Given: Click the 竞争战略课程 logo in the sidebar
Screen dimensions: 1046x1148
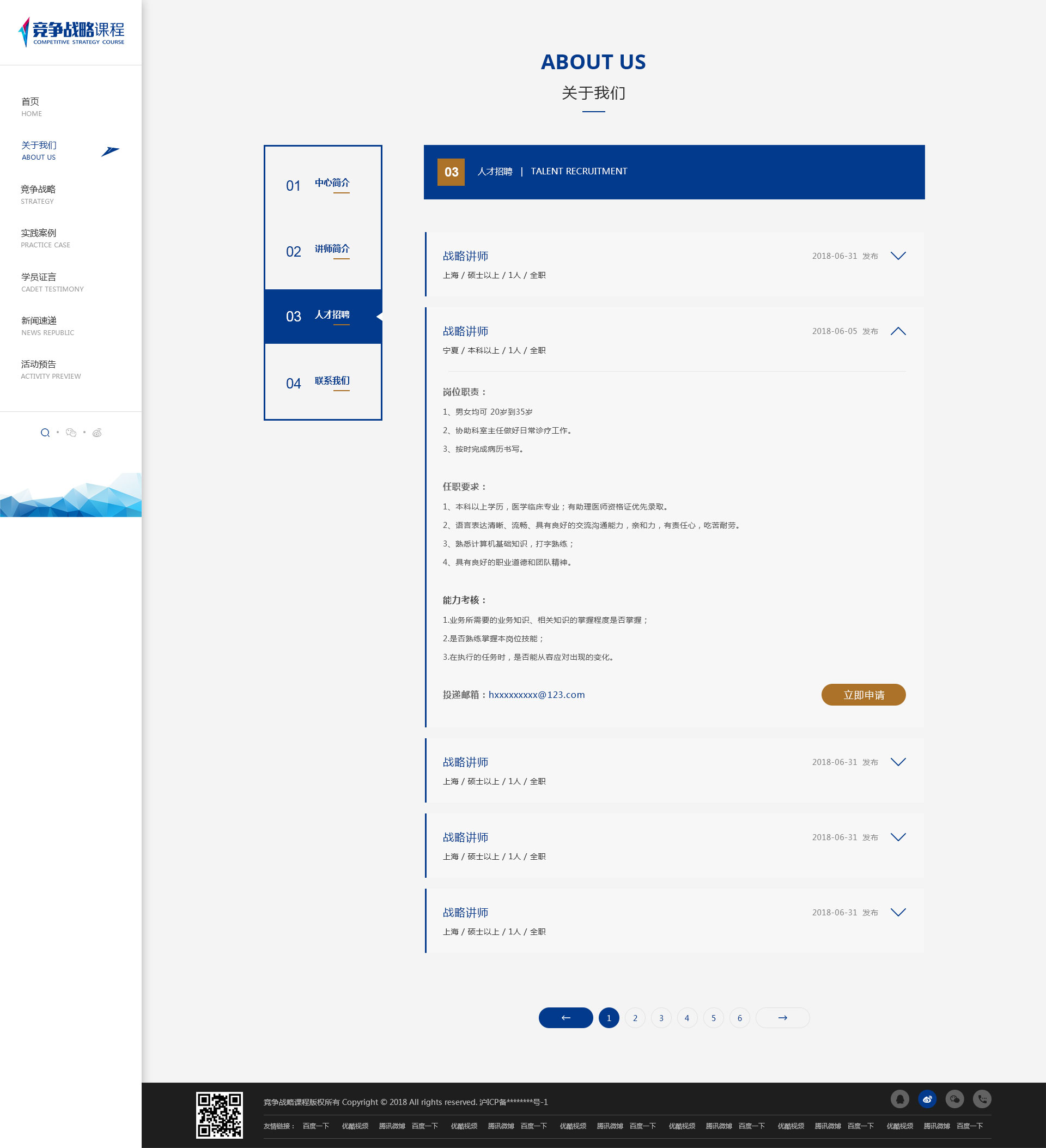Looking at the screenshot, I should 72,32.
